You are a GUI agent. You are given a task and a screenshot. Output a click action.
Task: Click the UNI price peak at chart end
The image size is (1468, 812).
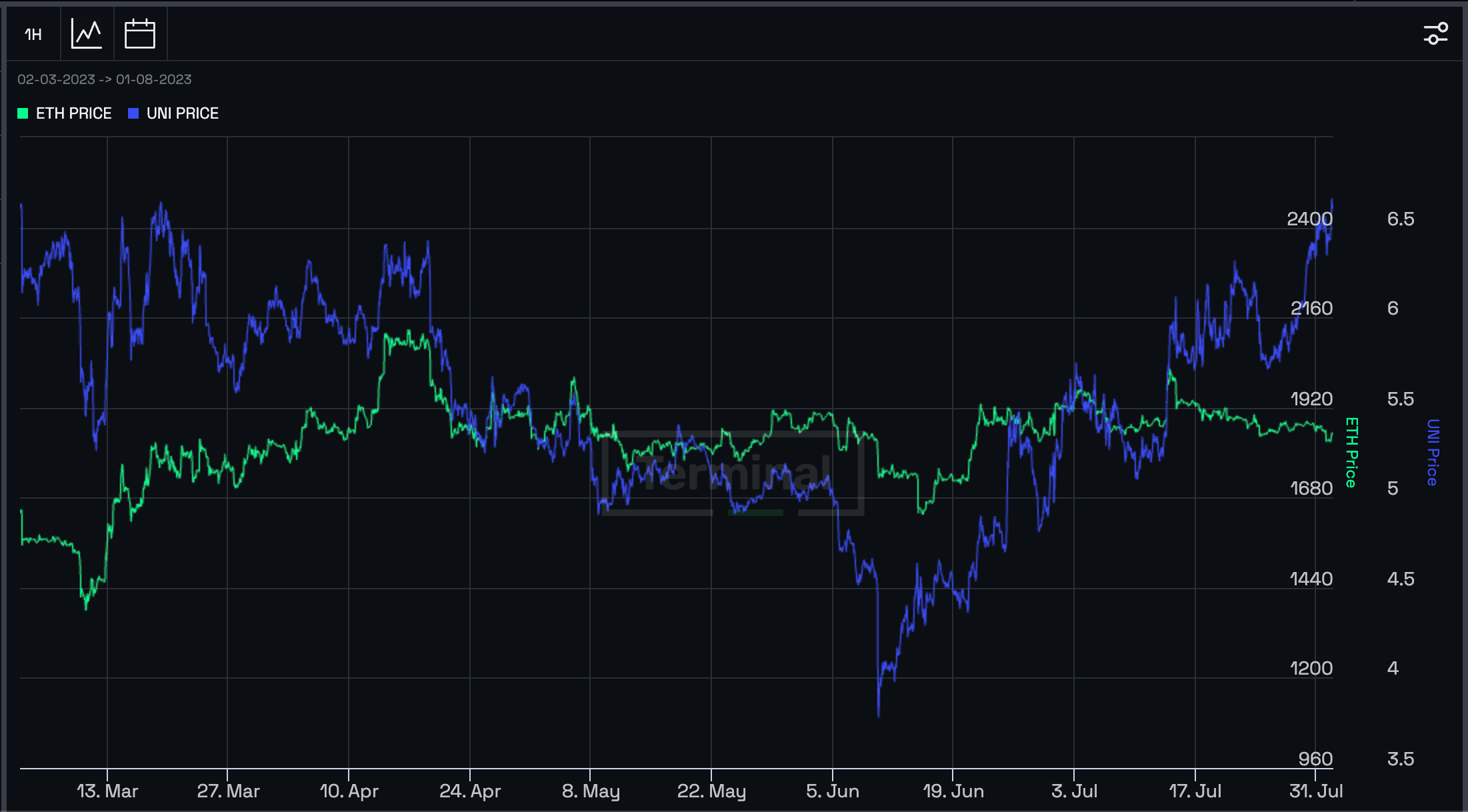coord(1332,200)
